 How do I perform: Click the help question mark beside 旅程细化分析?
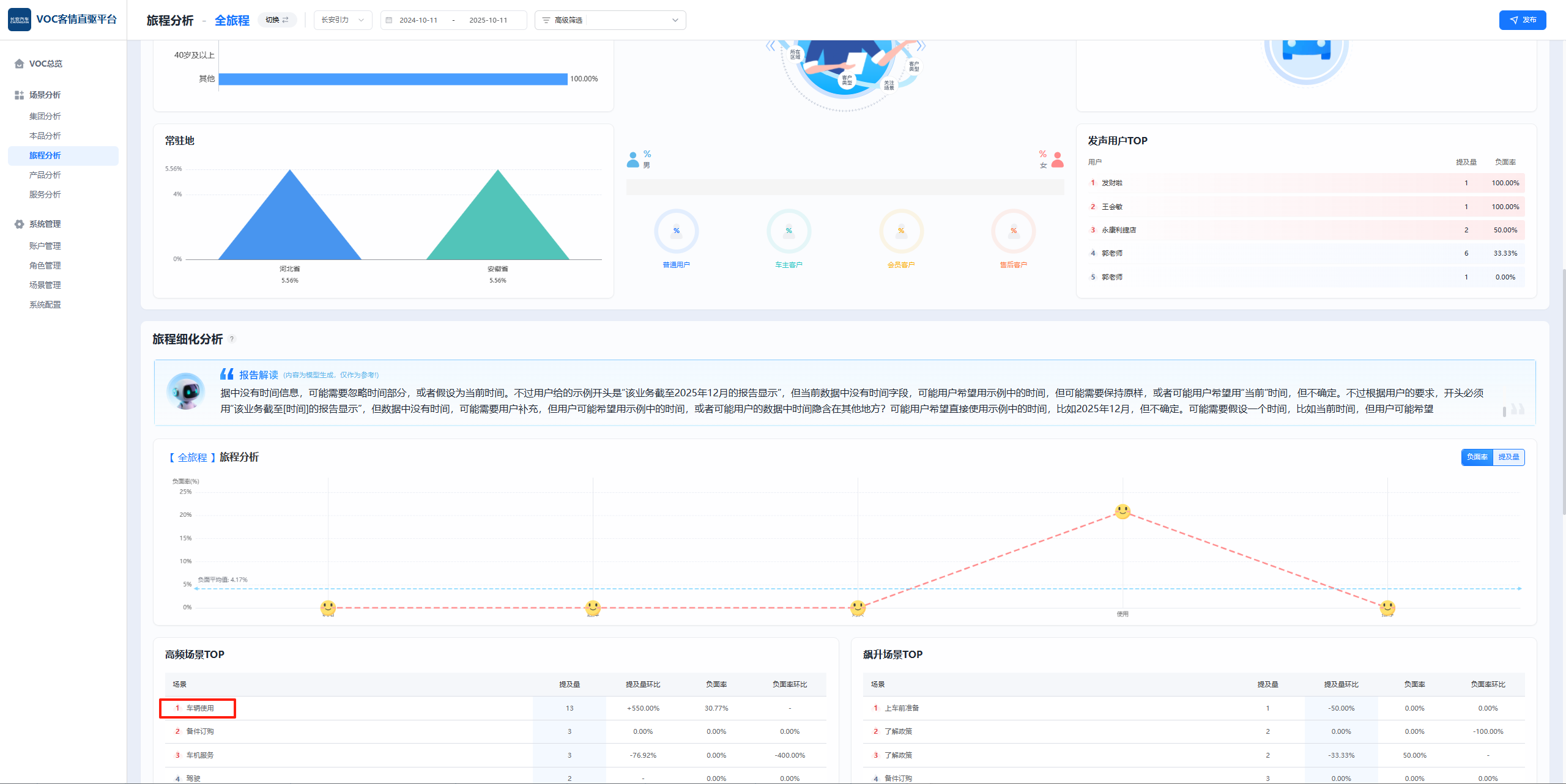232,339
